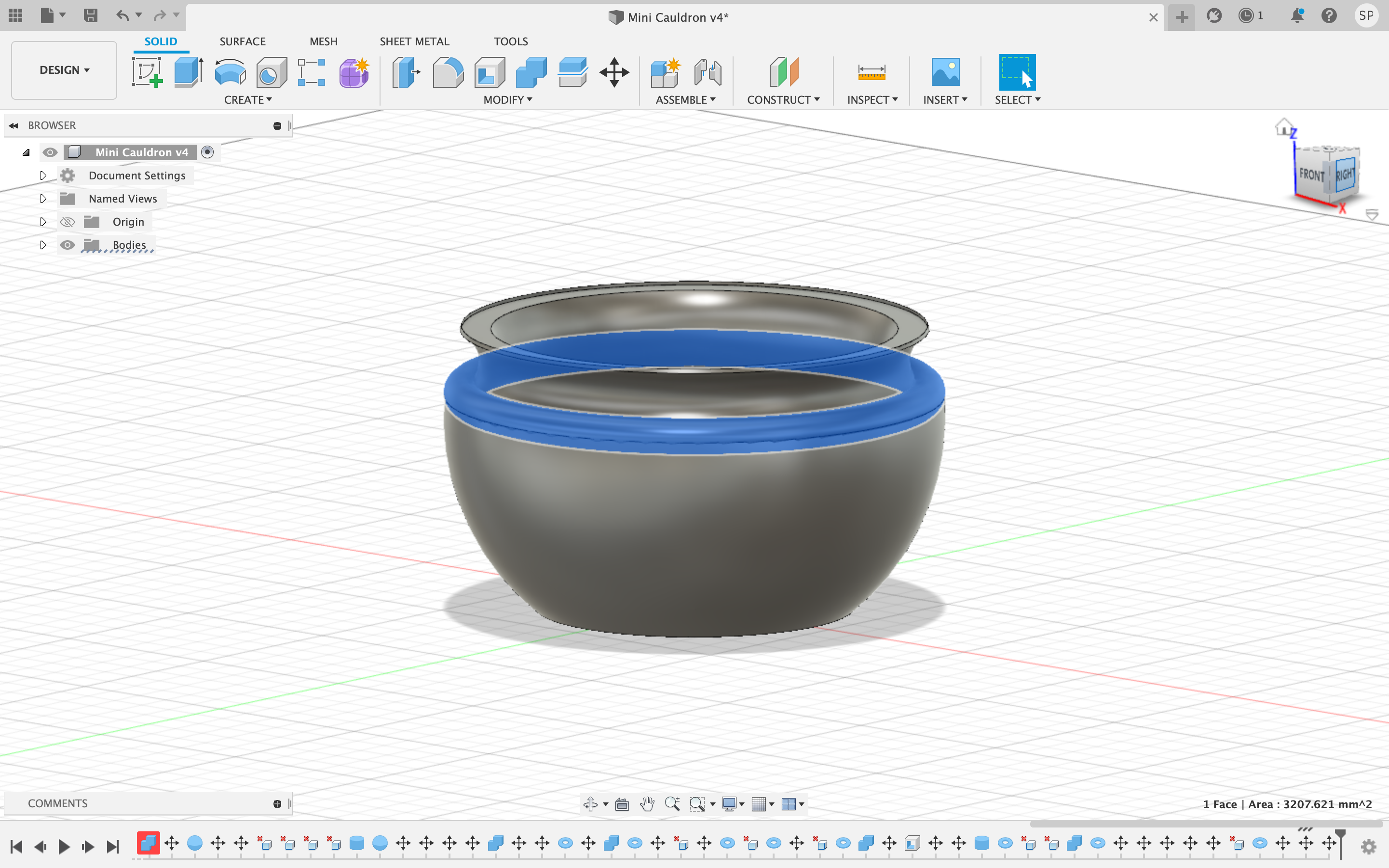Viewport: 1389px width, 868px height.
Task: Switch to the SURFACE tab
Action: click(x=242, y=41)
